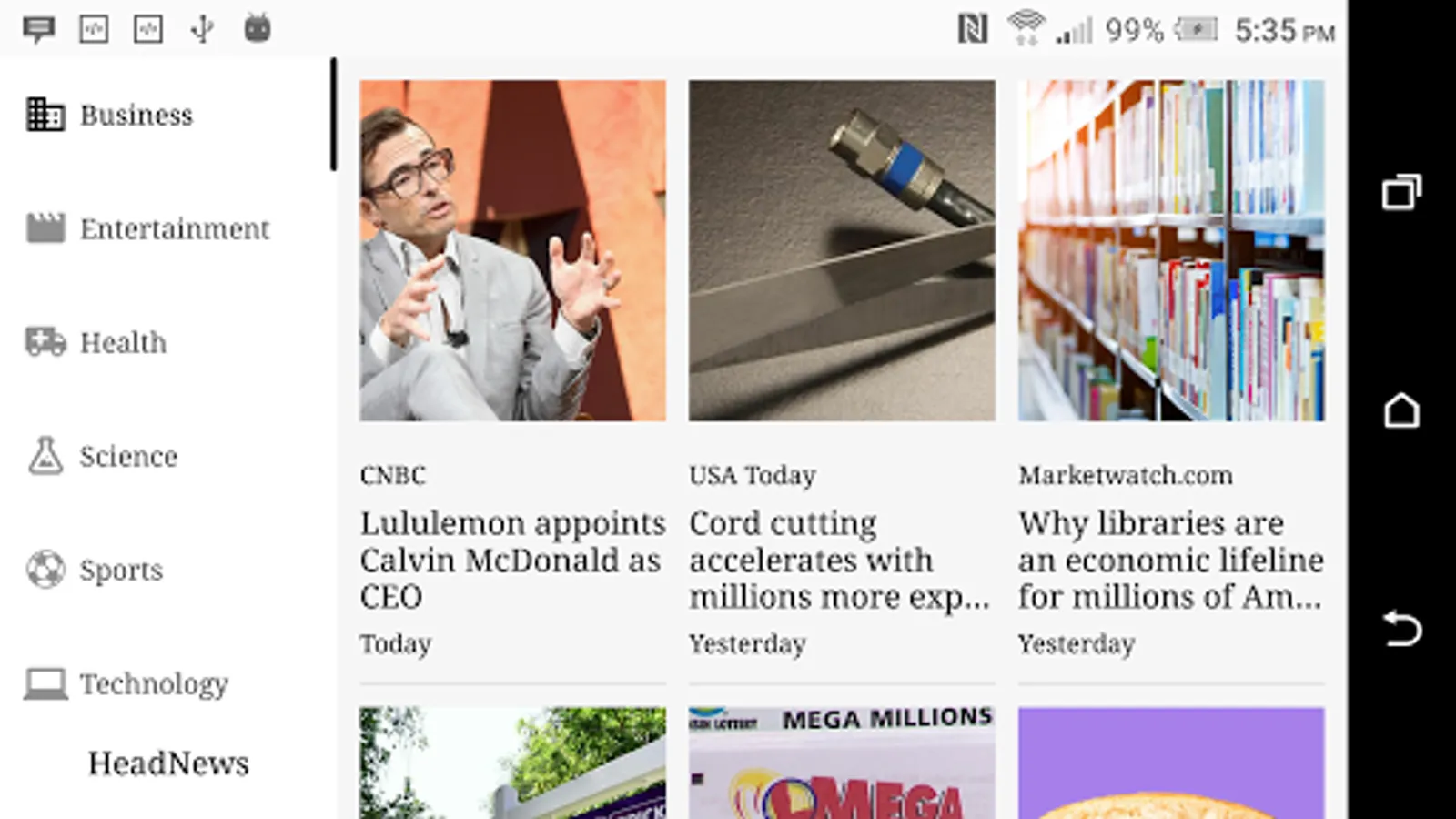Tap the HeadNews app title
The width and height of the screenshot is (1456, 819).
click(x=168, y=763)
